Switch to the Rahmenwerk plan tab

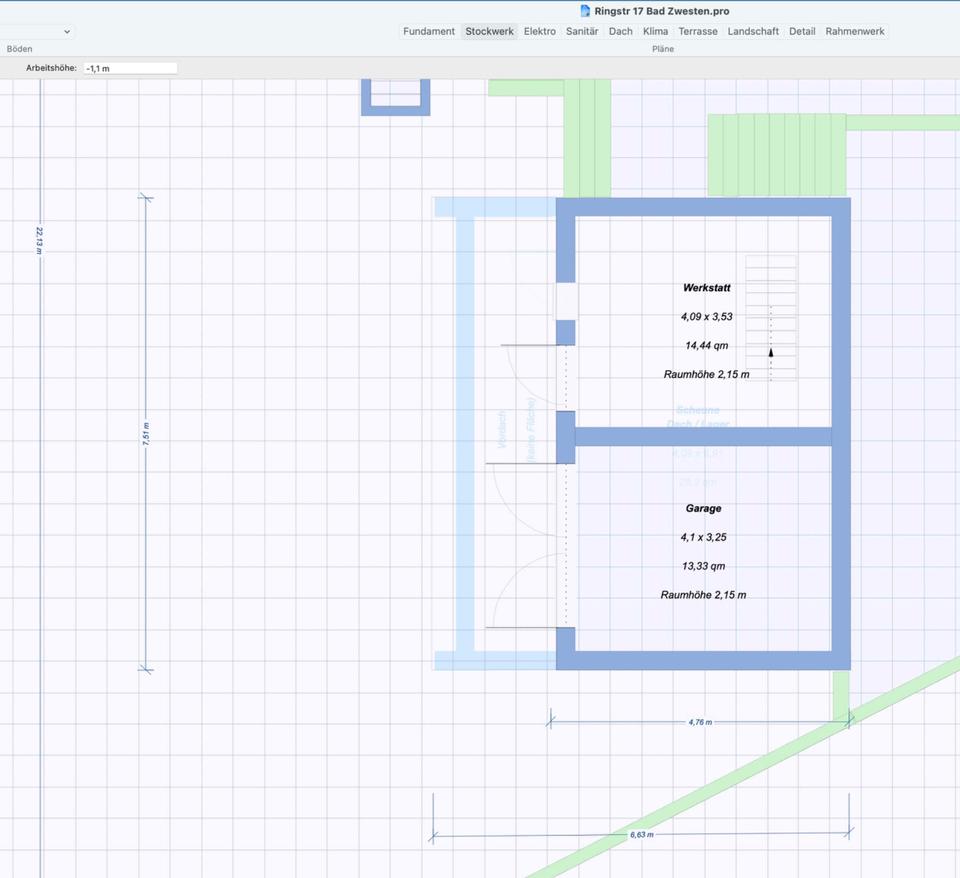[855, 31]
